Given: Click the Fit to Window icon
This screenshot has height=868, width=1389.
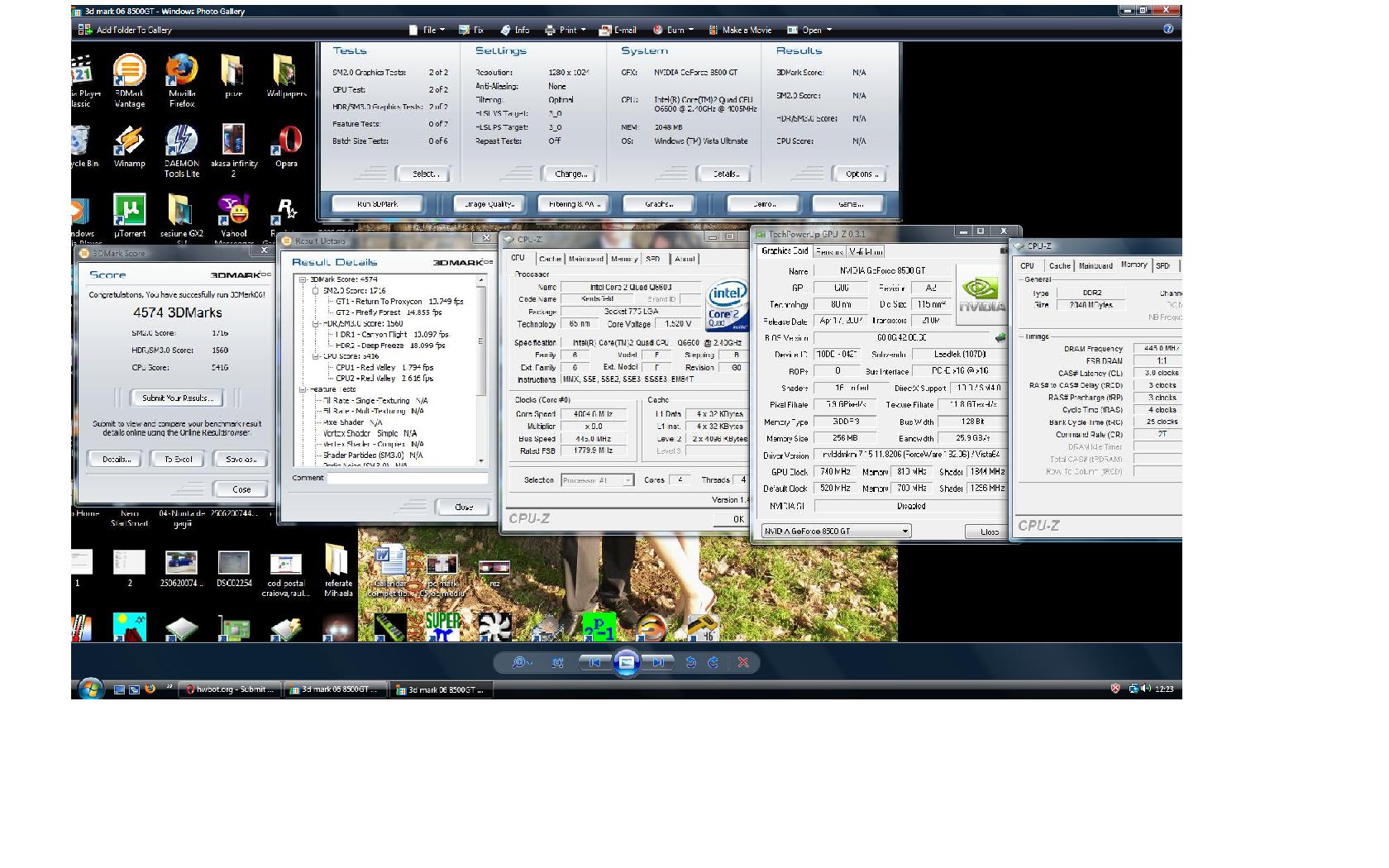Looking at the screenshot, I should coord(558,662).
